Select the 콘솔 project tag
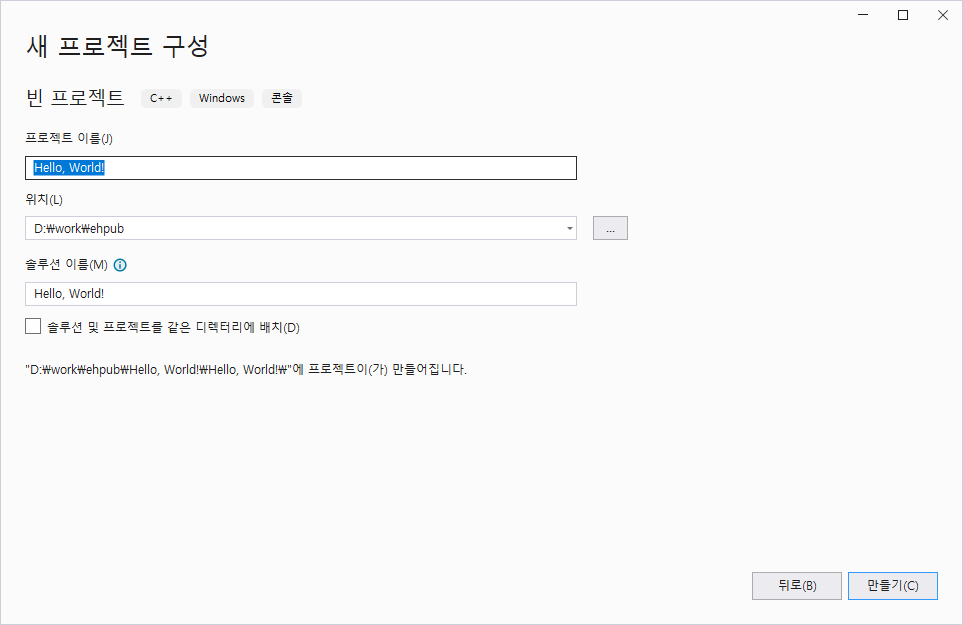 click(x=281, y=98)
